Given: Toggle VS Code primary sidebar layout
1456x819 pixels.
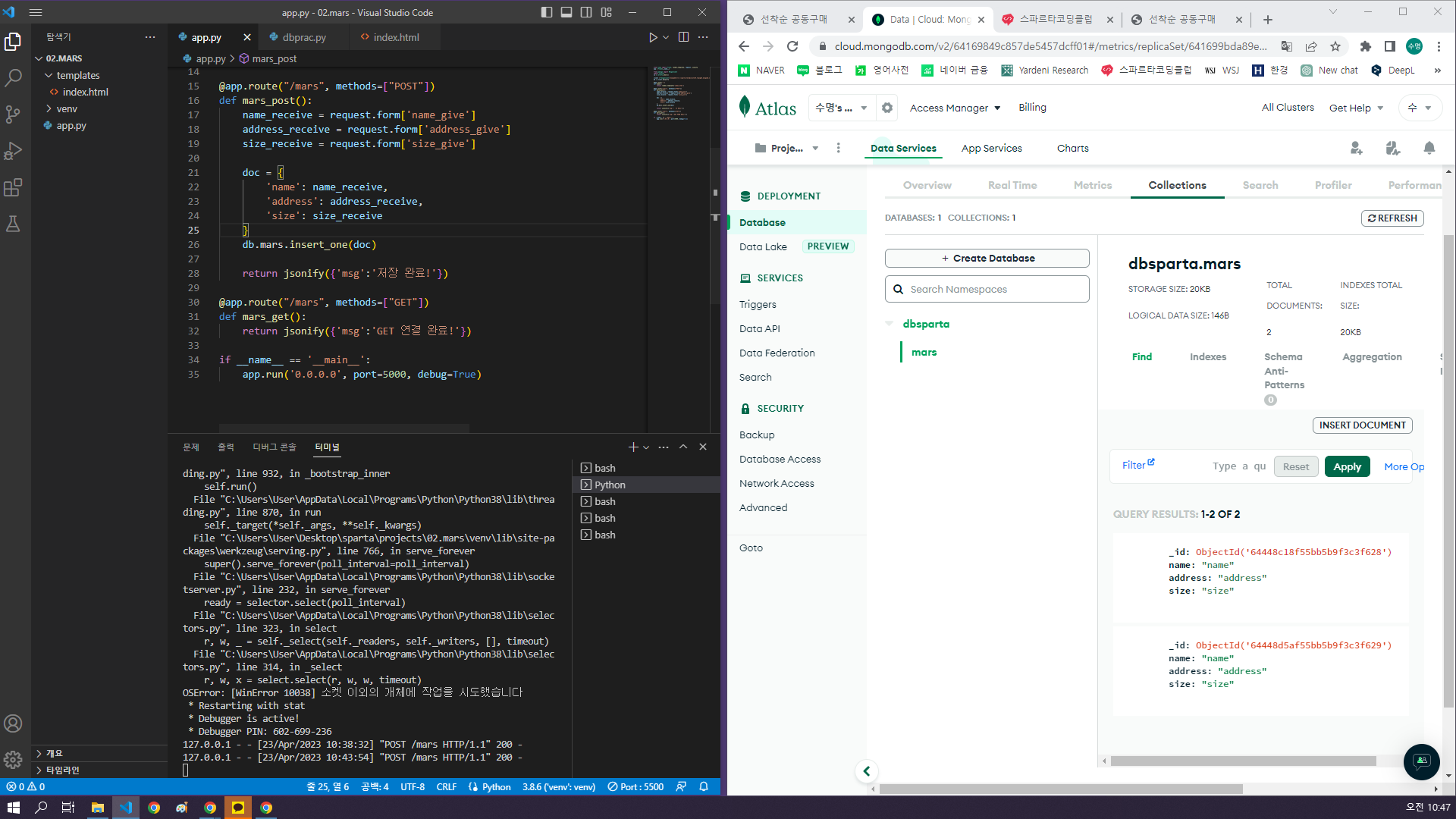Looking at the screenshot, I should pyautogui.click(x=547, y=12).
